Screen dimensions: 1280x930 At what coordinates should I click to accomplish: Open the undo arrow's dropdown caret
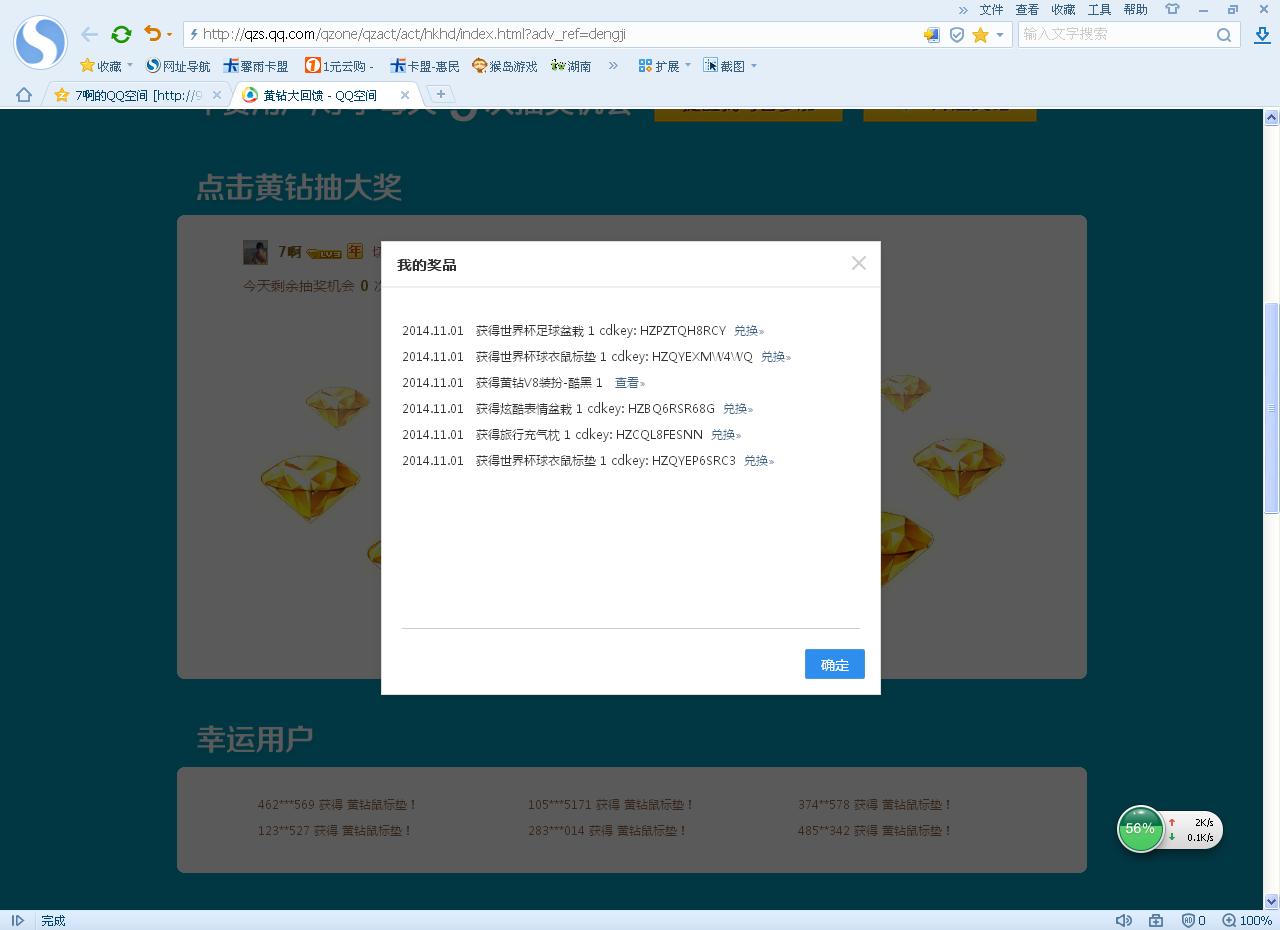pos(169,35)
